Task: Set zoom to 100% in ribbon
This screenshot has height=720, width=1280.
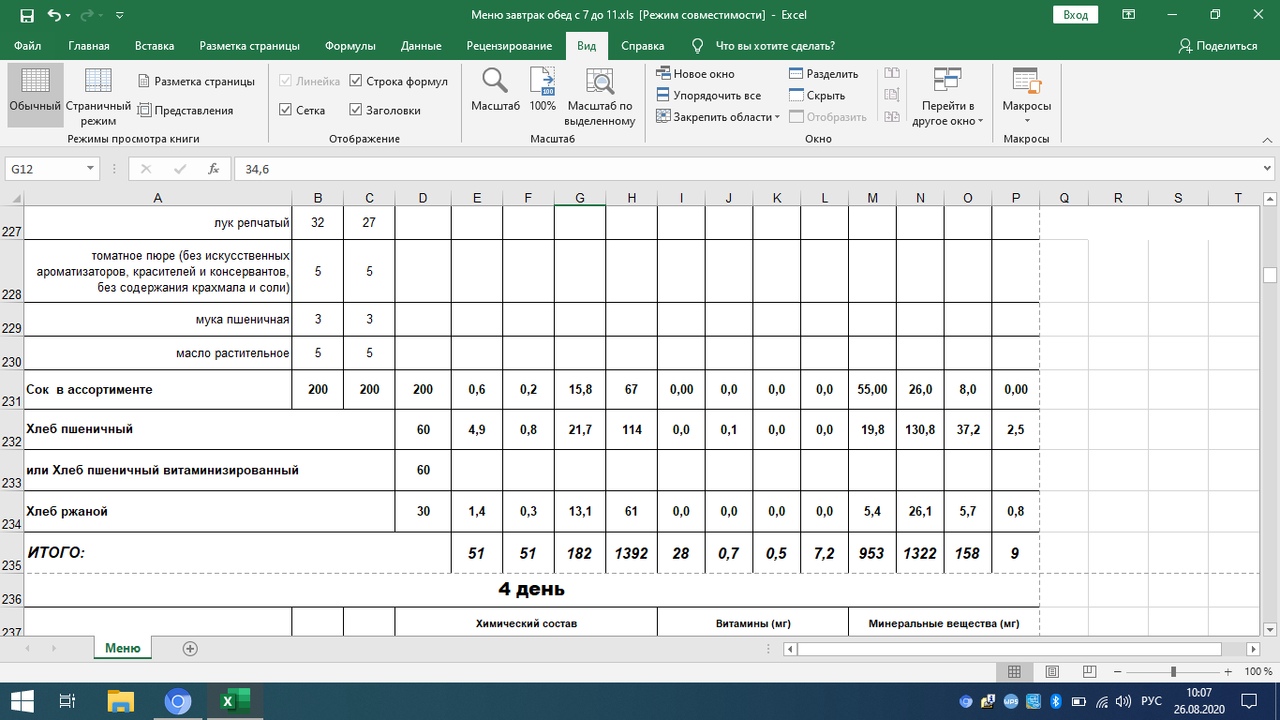Action: point(542,90)
